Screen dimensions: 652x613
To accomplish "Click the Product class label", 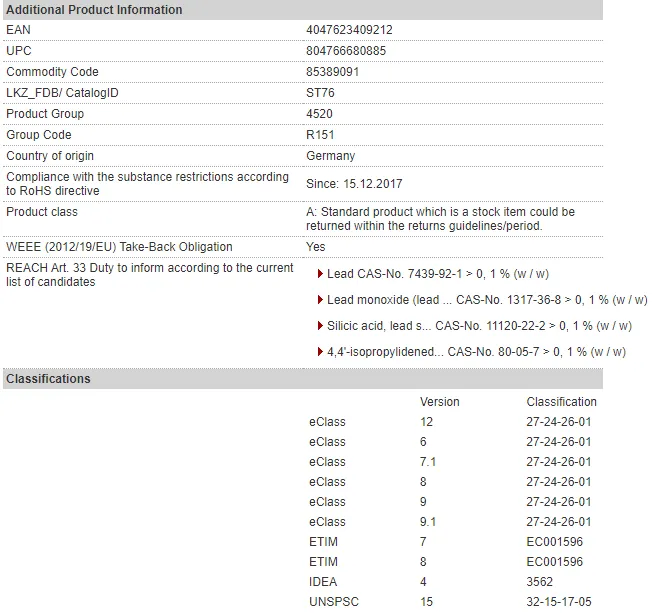I will click(x=42, y=212).
